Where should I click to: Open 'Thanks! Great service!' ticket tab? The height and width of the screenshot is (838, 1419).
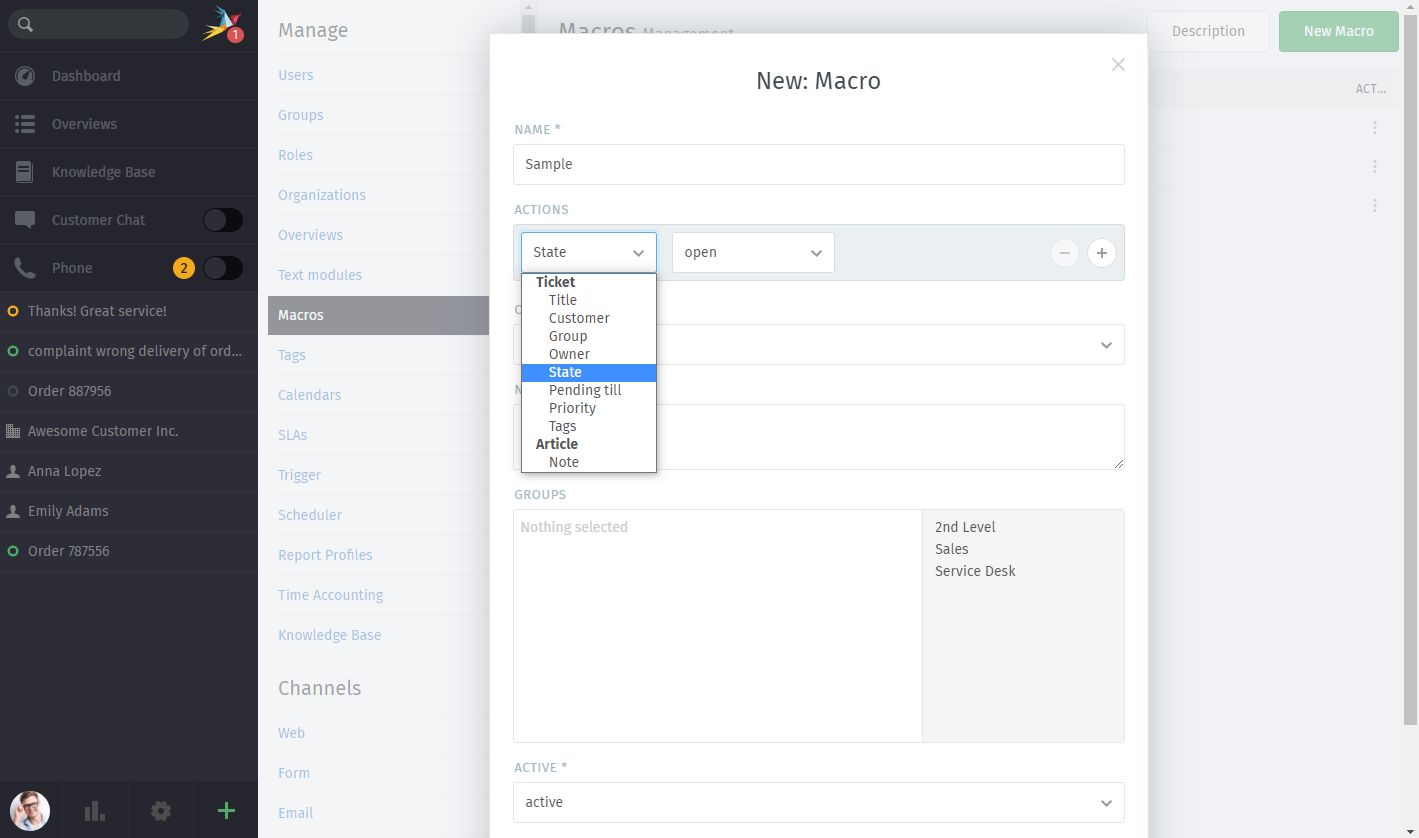click(129, 311)
